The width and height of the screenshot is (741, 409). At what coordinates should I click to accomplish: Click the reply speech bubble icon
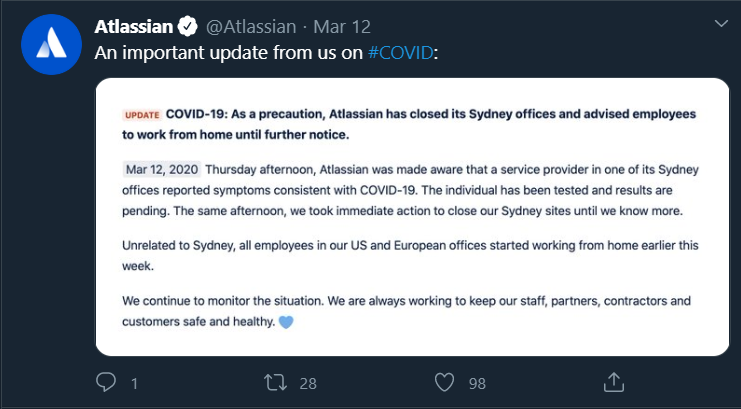pyautogui.click(x=106, y=382)
